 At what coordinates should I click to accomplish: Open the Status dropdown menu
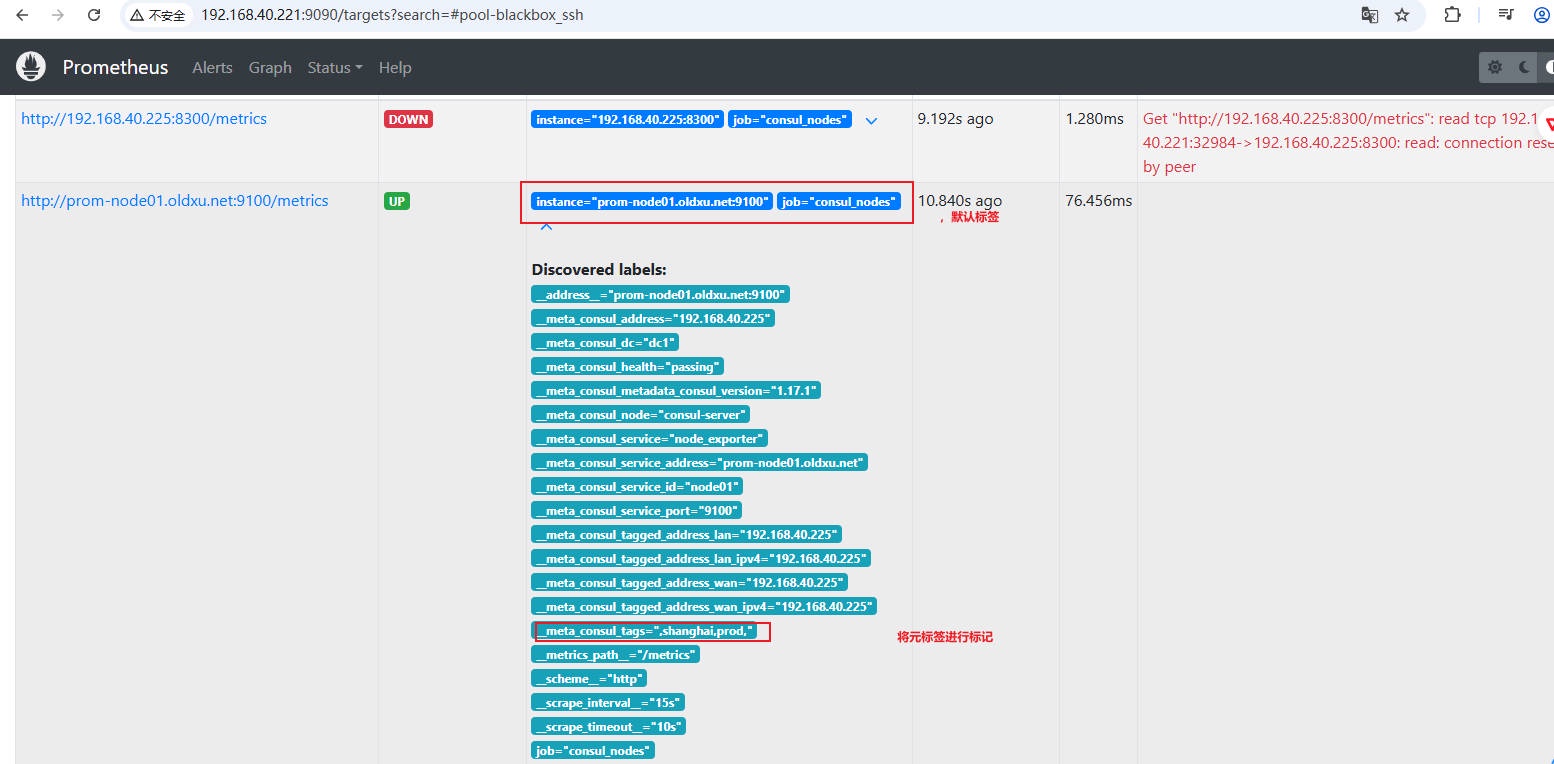335,67
